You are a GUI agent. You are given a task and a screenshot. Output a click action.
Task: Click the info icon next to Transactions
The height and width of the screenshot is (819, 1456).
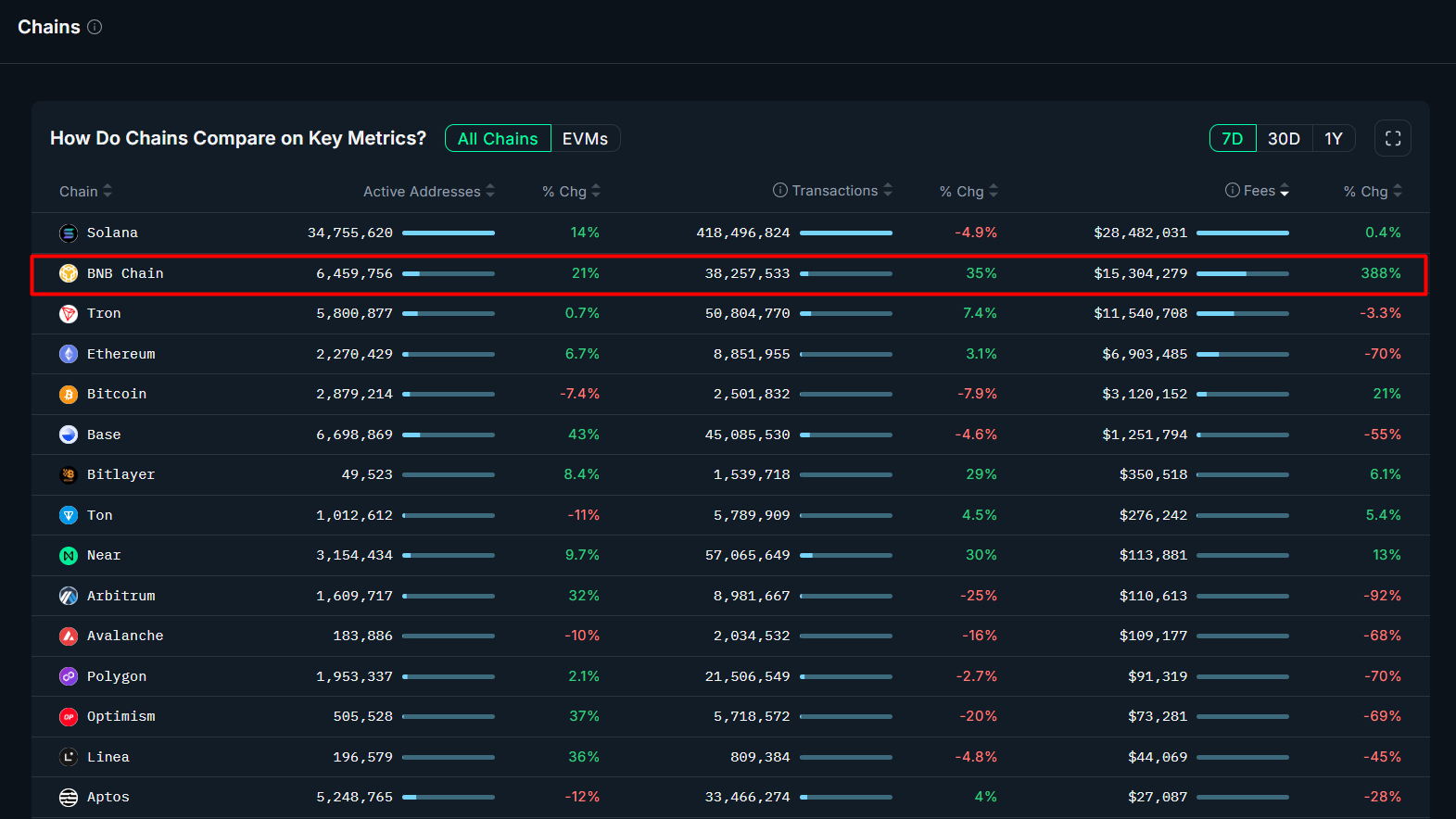click(780, 190)
